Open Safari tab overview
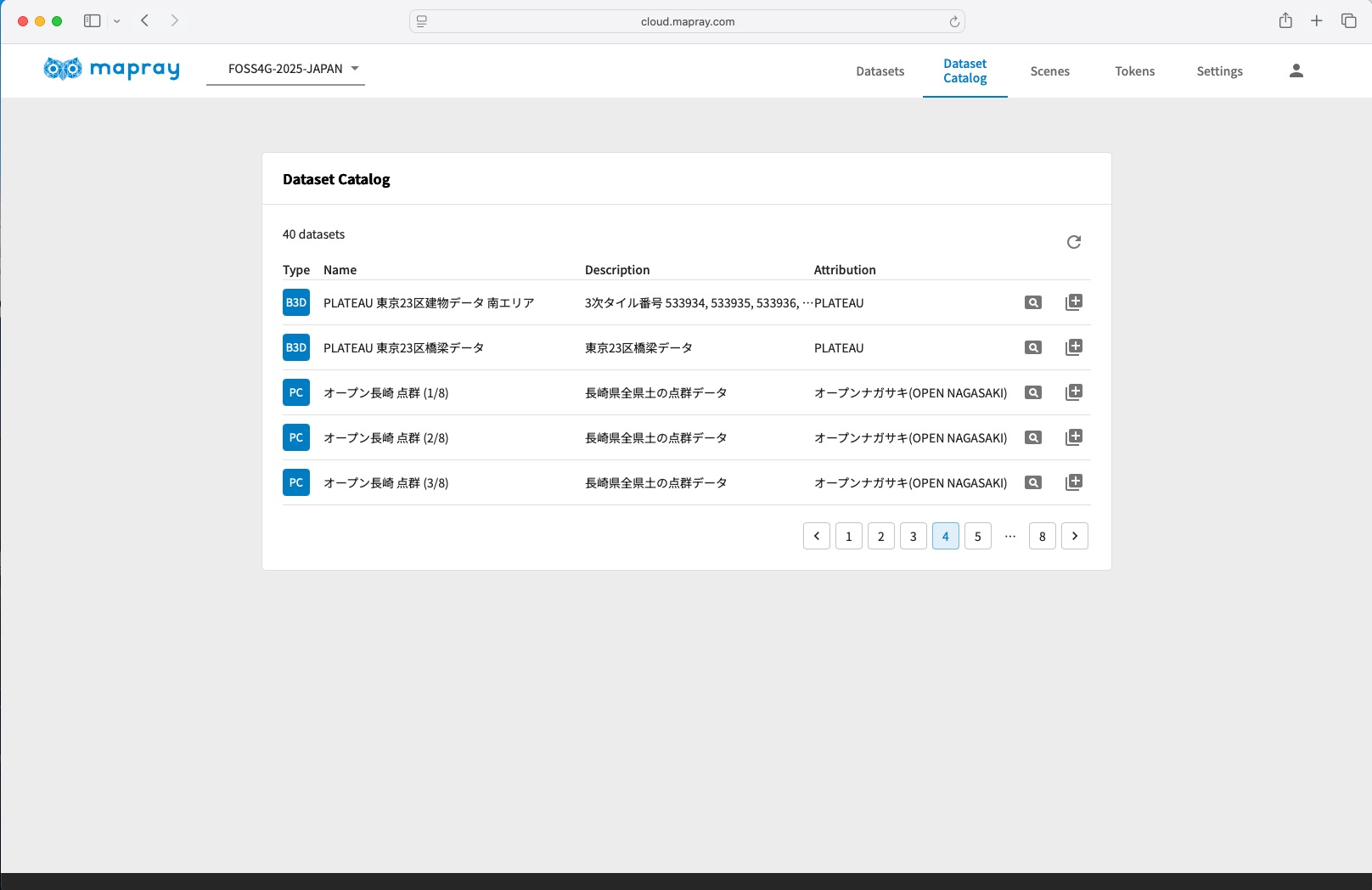1372x890 pixels. click(1348, 21)
